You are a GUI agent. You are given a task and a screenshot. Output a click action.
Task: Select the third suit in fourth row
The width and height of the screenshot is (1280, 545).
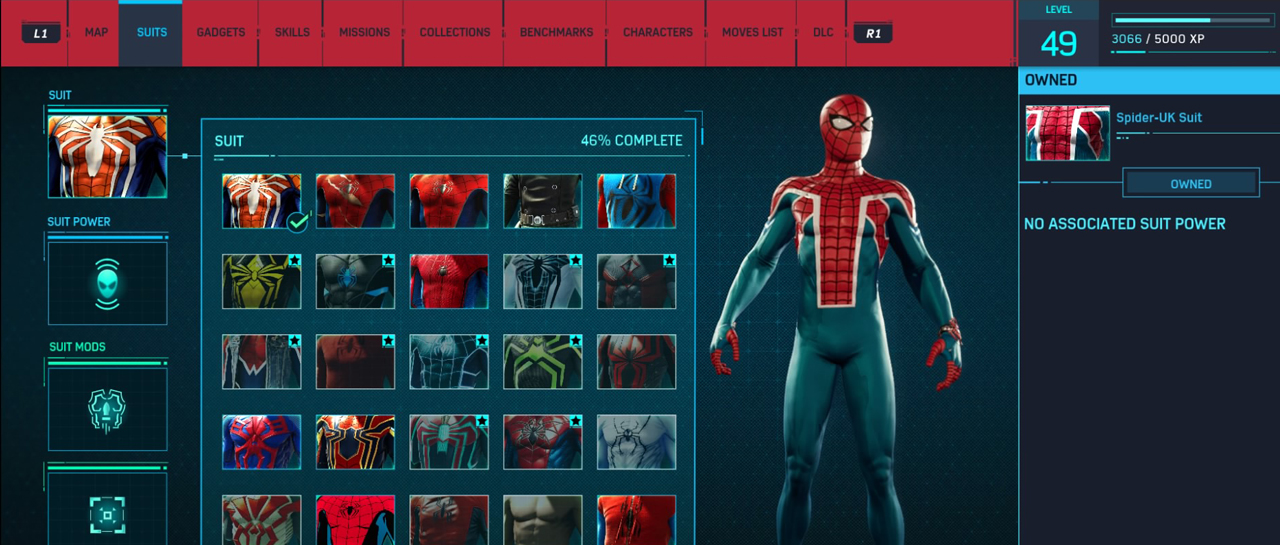coord(449,442)
